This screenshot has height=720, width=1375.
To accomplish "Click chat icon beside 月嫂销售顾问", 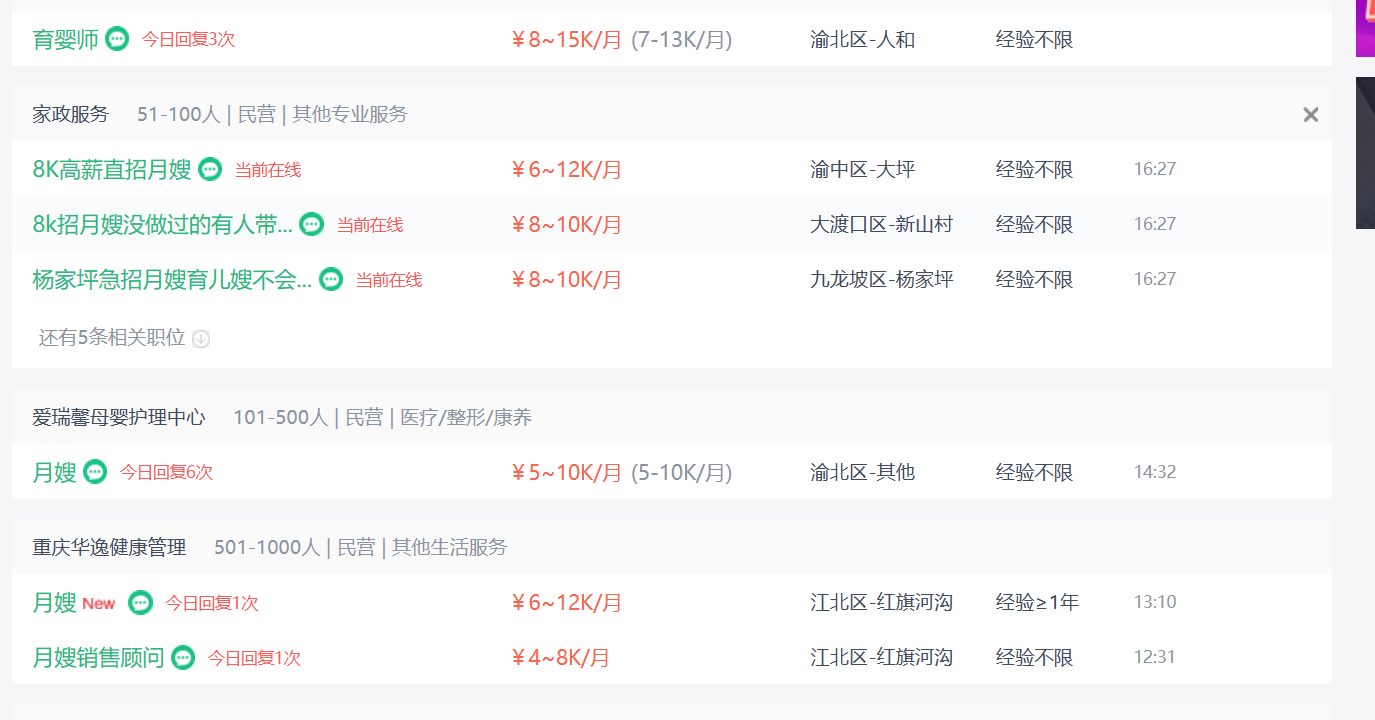I will click(x=183, y=657).
